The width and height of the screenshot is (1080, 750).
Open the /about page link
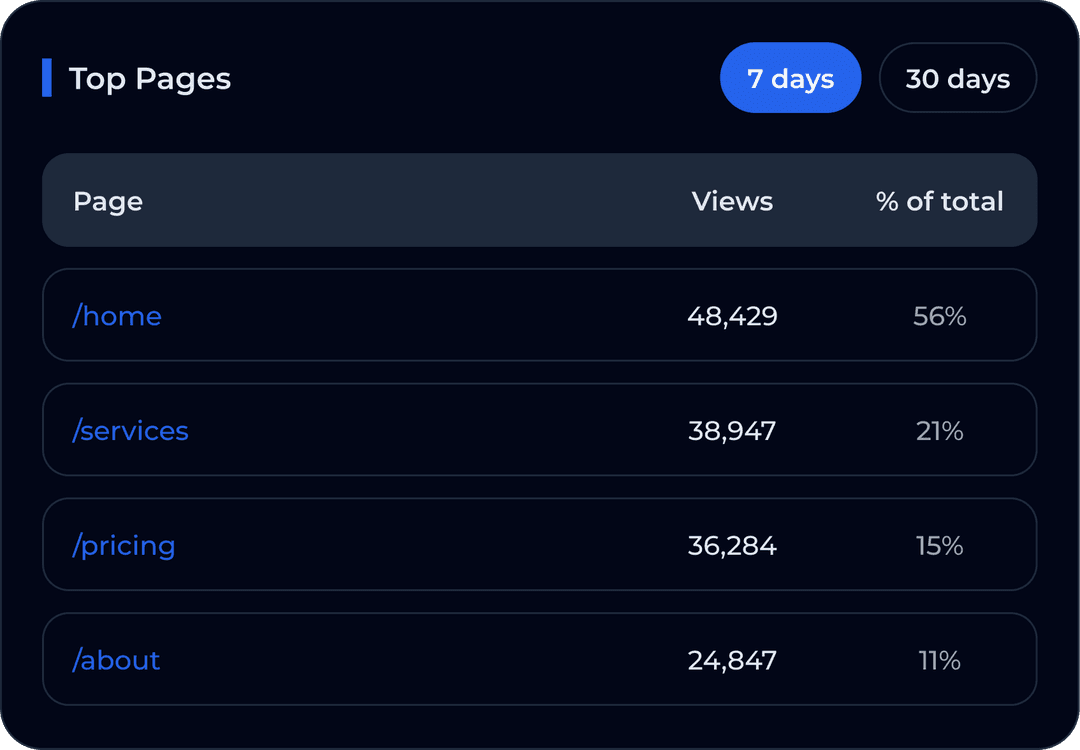coord(116,660)
